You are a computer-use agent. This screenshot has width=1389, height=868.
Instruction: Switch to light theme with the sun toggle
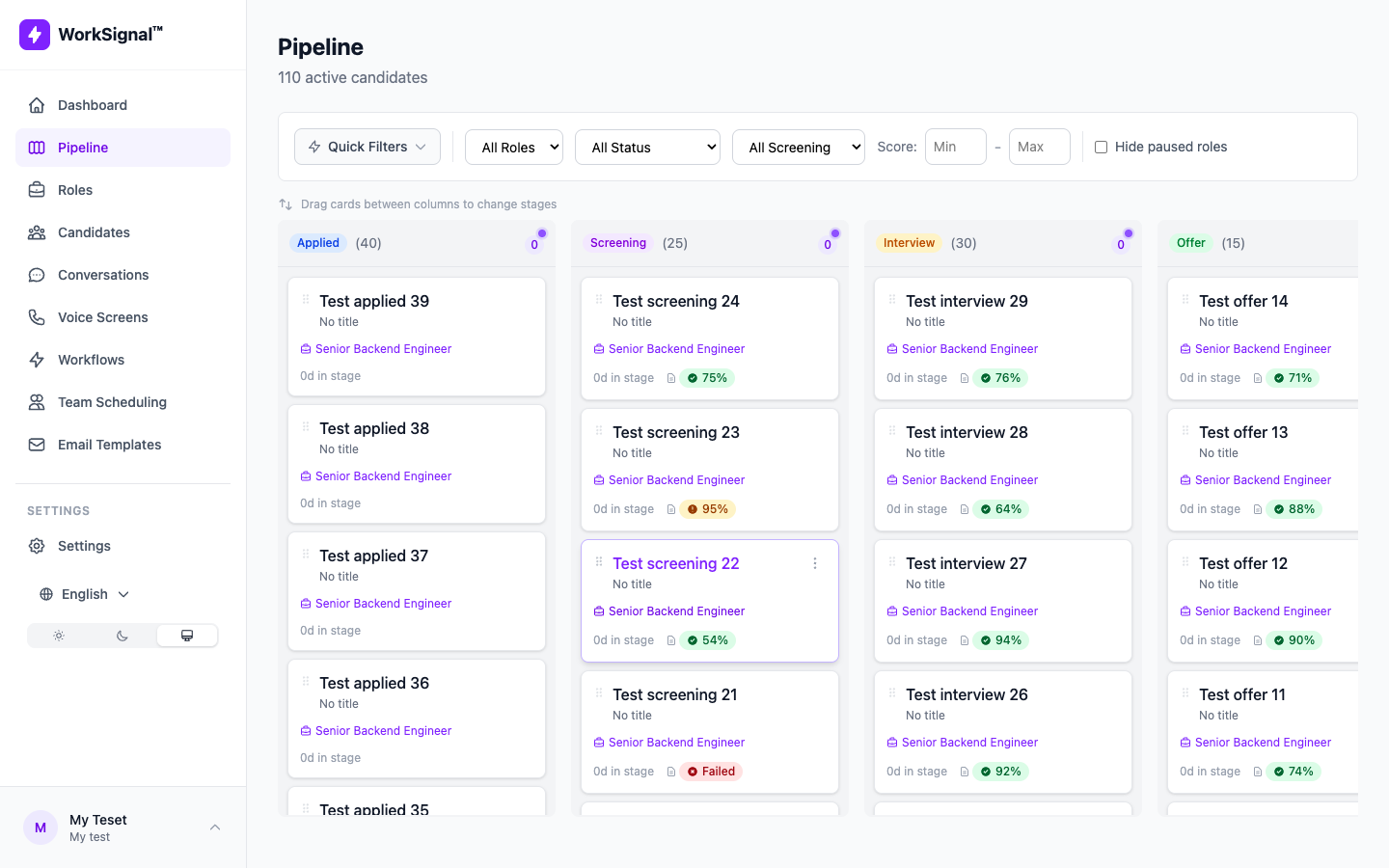tap(59, 635)
